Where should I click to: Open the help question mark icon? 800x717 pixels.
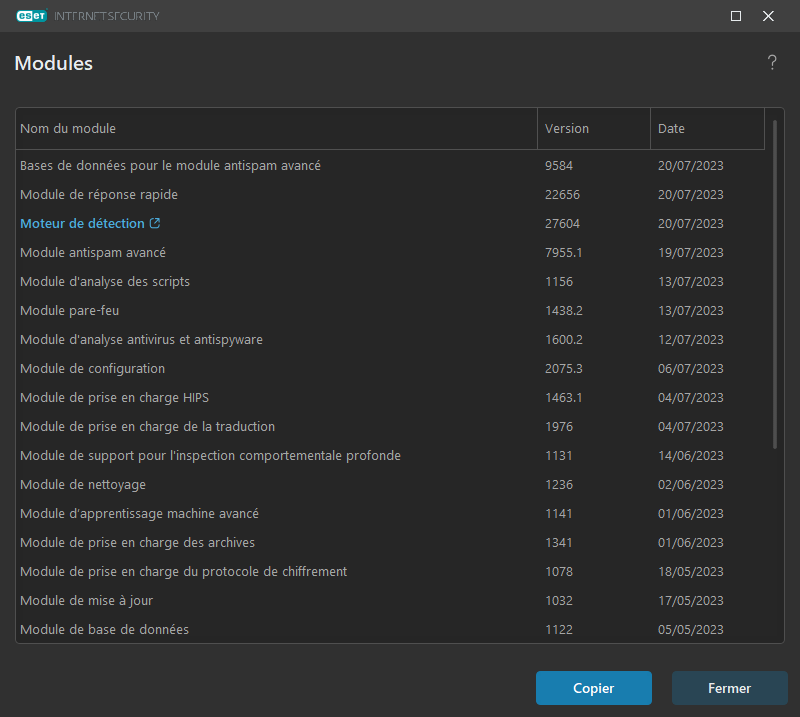[x=772, y=63]
